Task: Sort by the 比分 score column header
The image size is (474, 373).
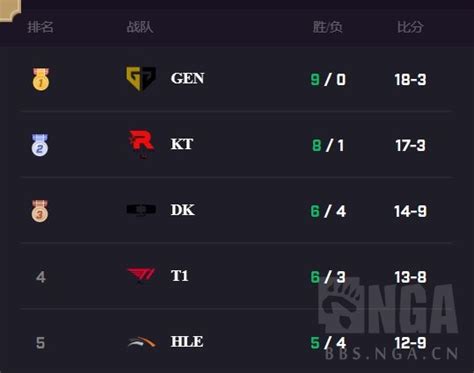Action: pos(410,27)
